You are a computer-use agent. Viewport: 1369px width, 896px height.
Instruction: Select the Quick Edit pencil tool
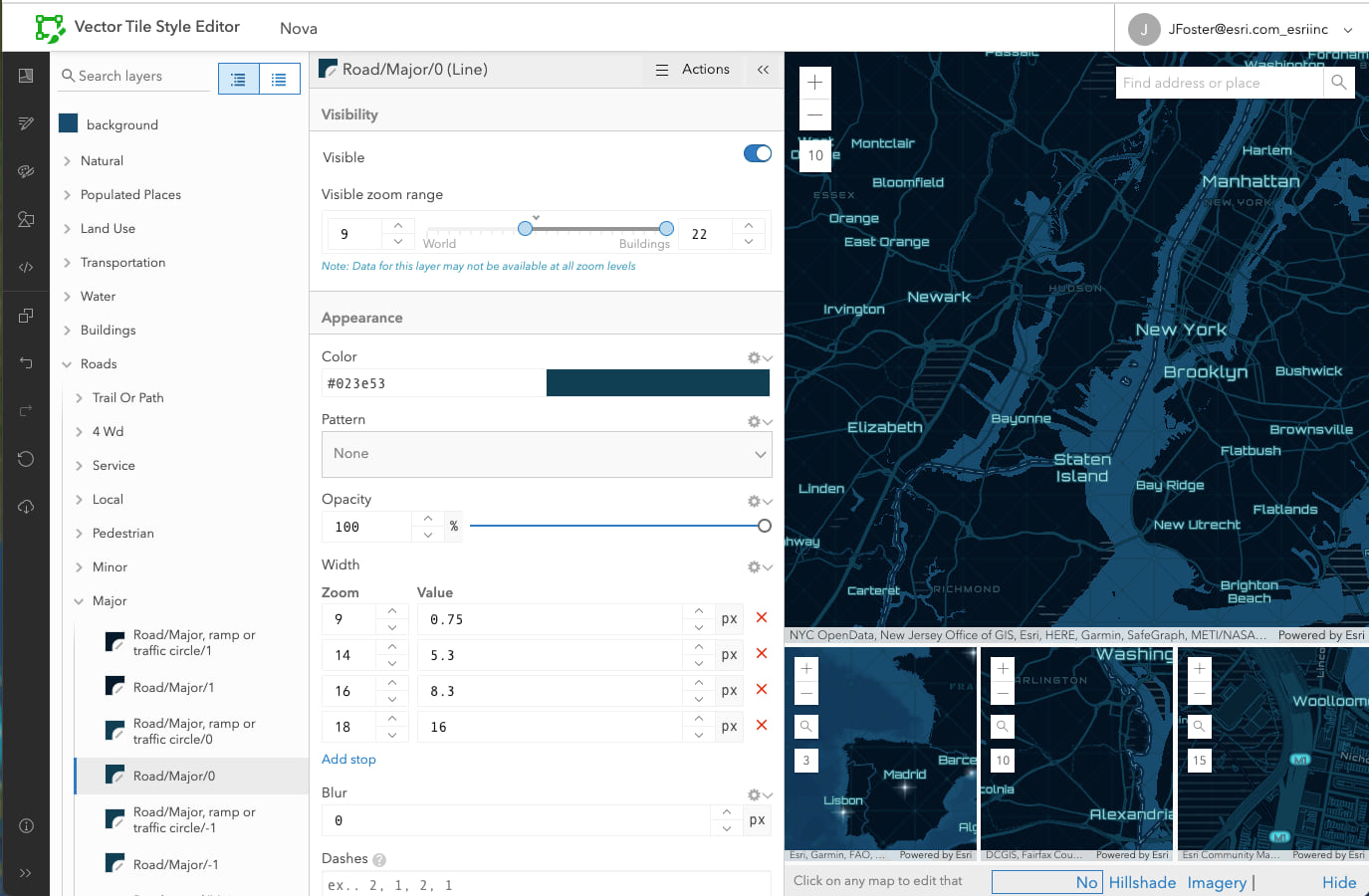26,122
